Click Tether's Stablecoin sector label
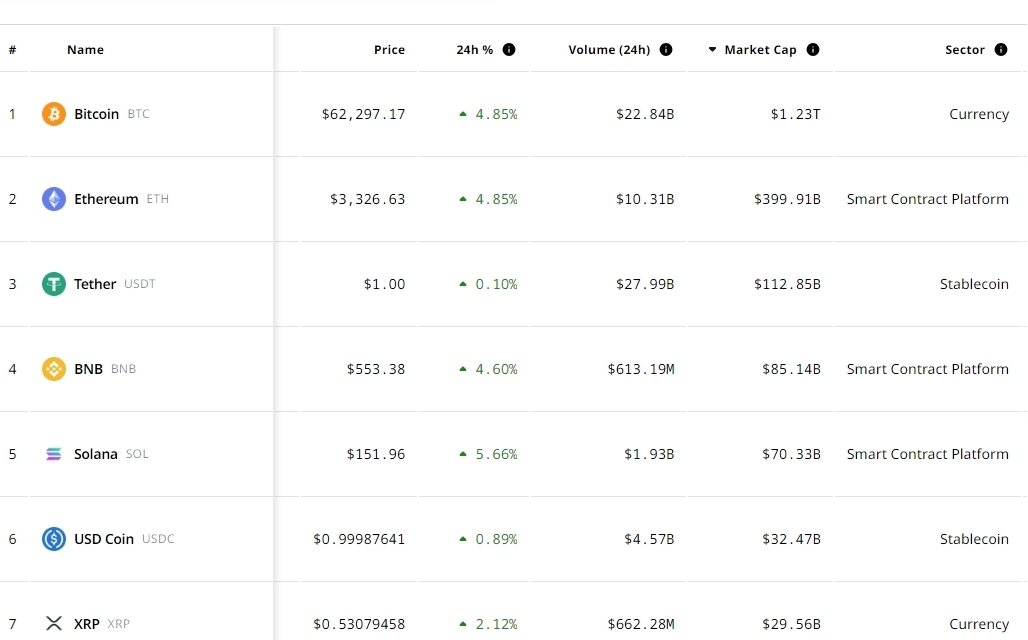Viewport: 1028px width, 640px height. click(974, 284)
